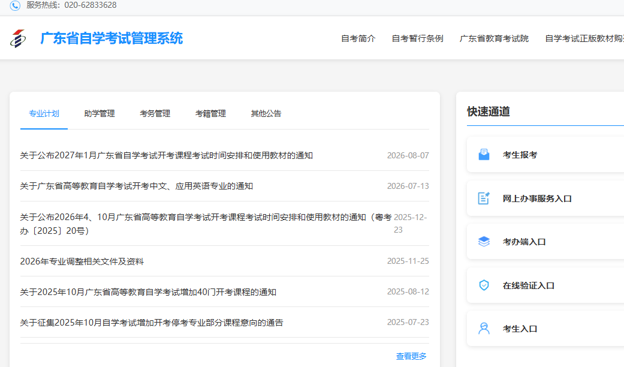
Task: Click the site logo next to 广东省自学考试管理系统
Action: click(18, 39)
